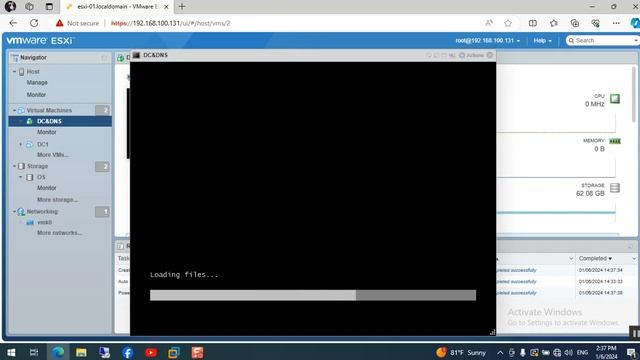Open the Help dropdown menu
The image size is (640, 360).
point(542,40)
